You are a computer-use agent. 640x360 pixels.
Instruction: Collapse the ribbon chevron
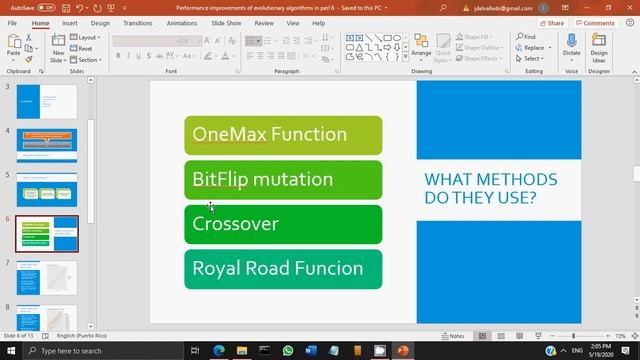(634, 71)
